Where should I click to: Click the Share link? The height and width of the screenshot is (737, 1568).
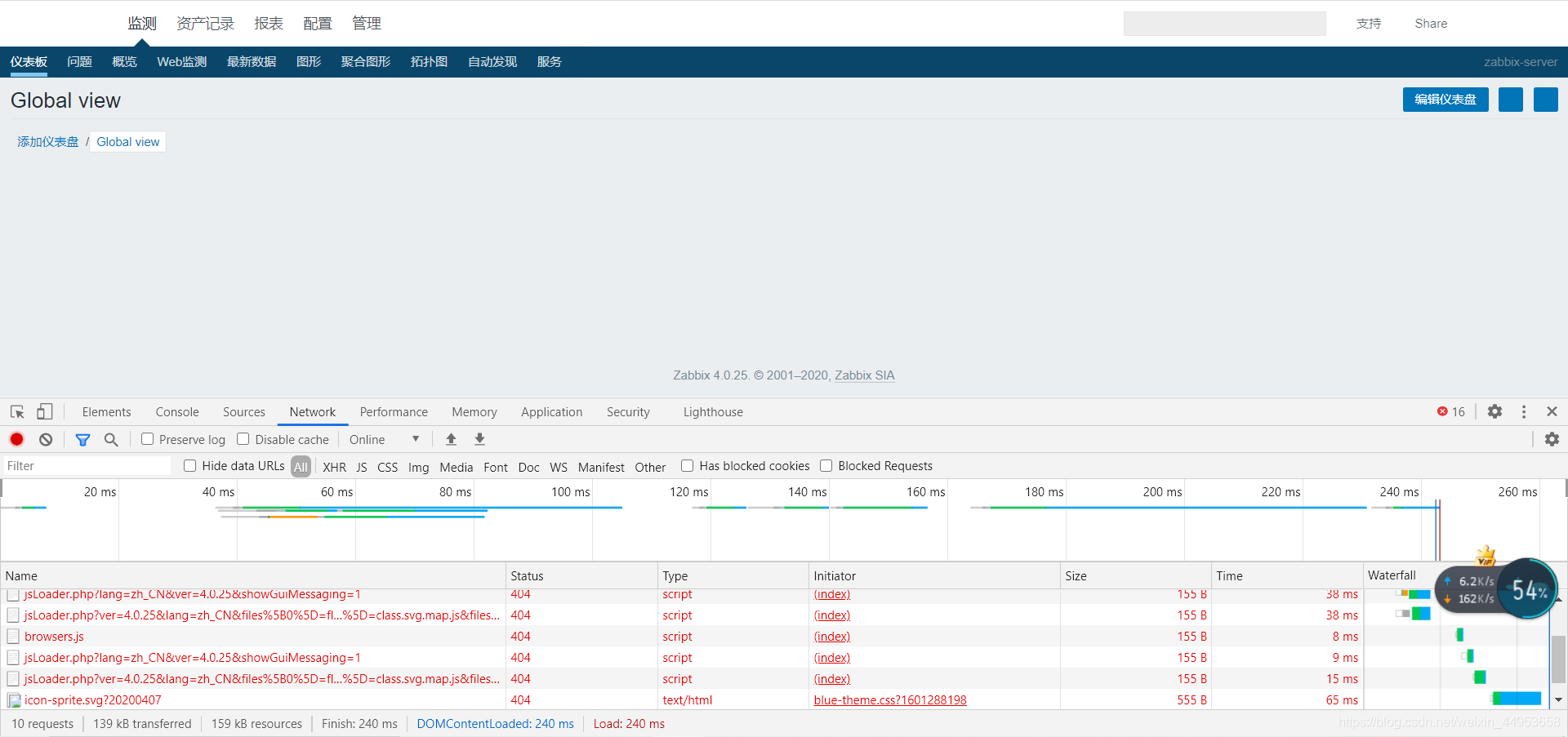[1431, 24]
